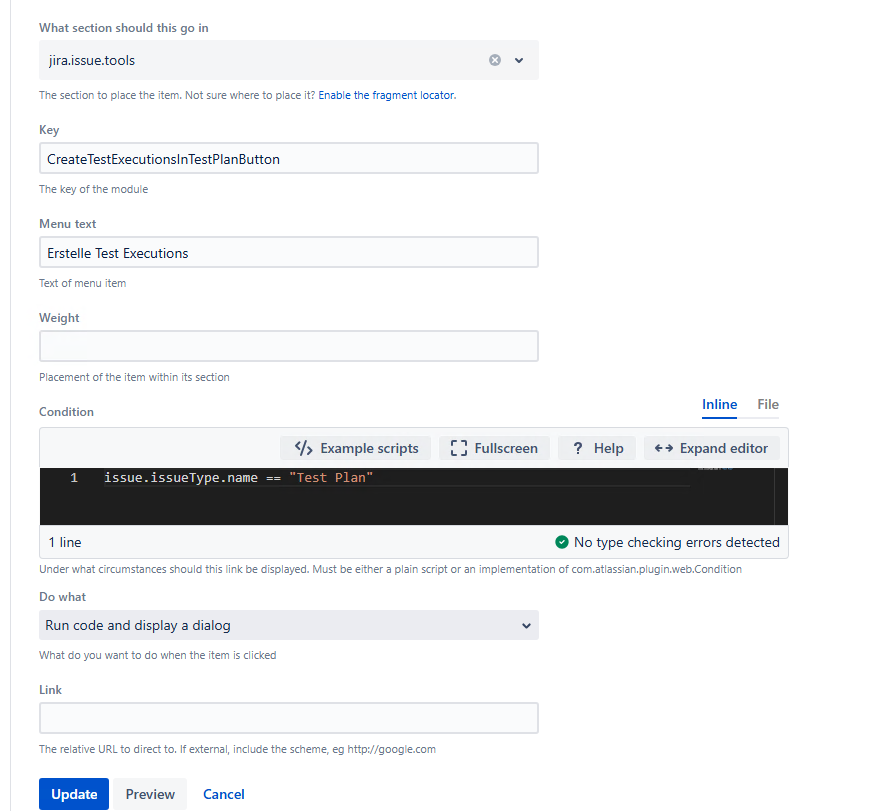This screenshot has height=811, width=893.
Task: Open the Enable the fragment locator link
Action: pyautogui.click(x=386, y=95)
